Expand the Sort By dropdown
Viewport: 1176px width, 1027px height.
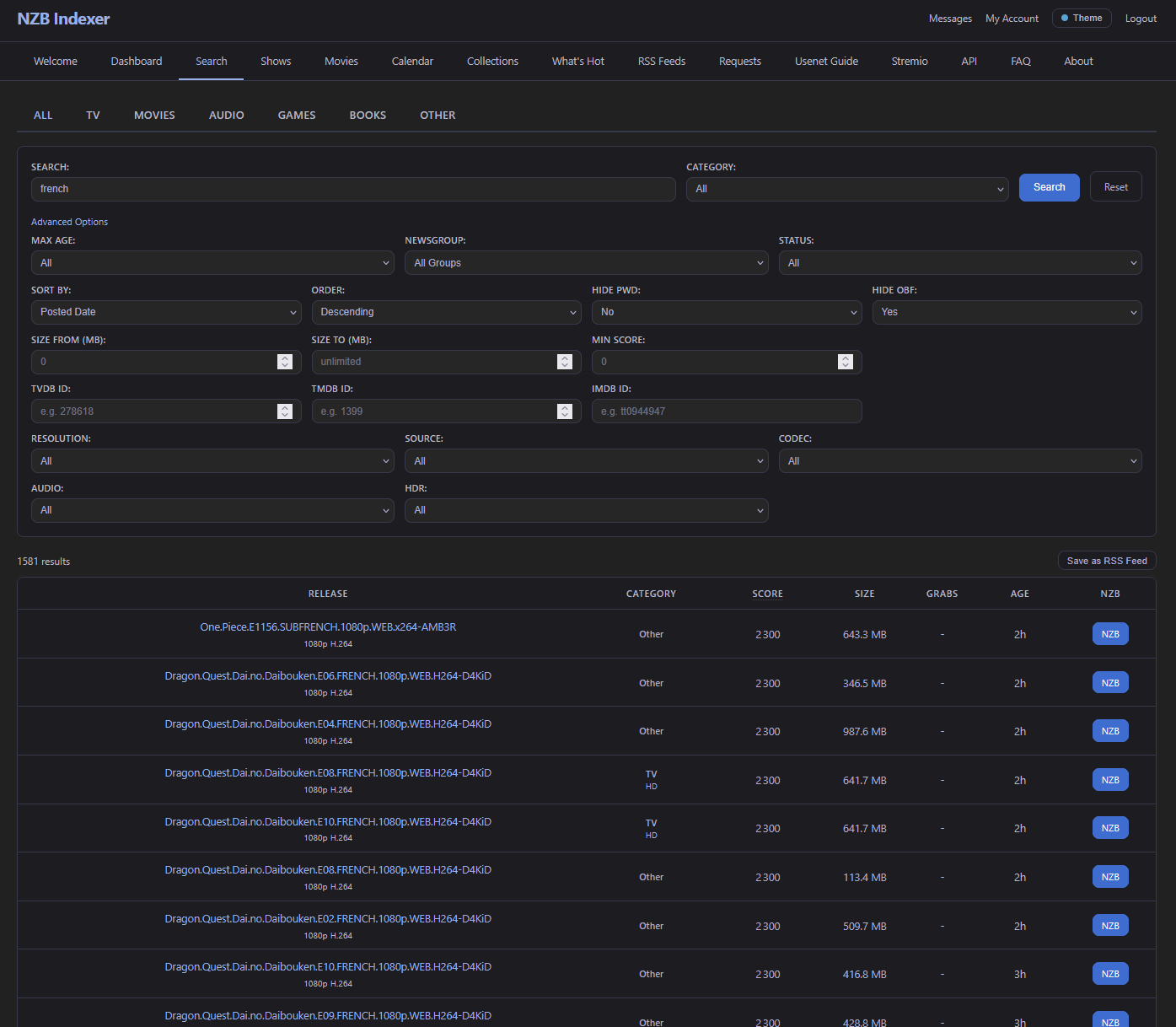point(166,313)
